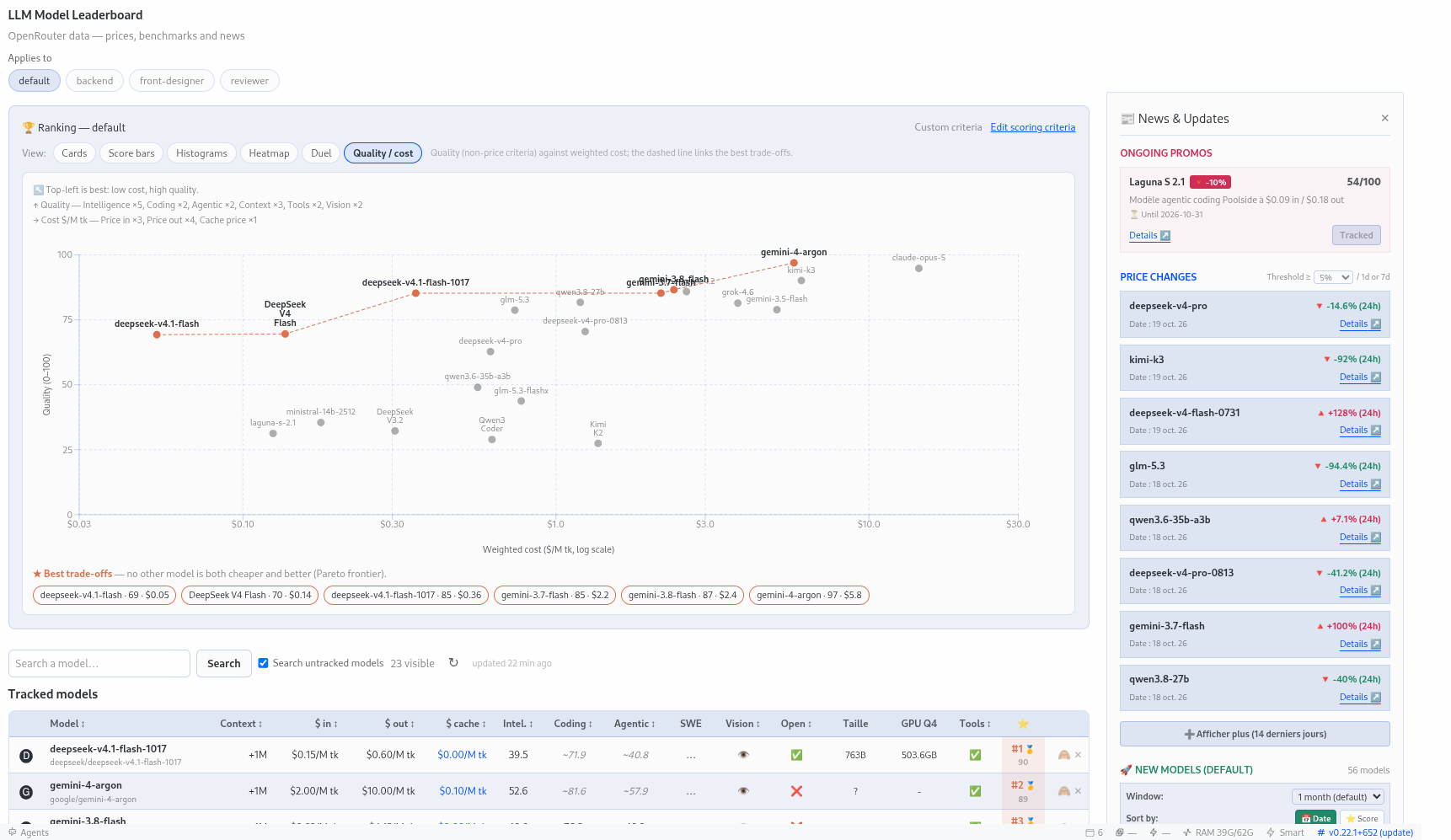1451x840 pixels.
Task: Click the window count icon showing 6
Action: click(1095, 832)
